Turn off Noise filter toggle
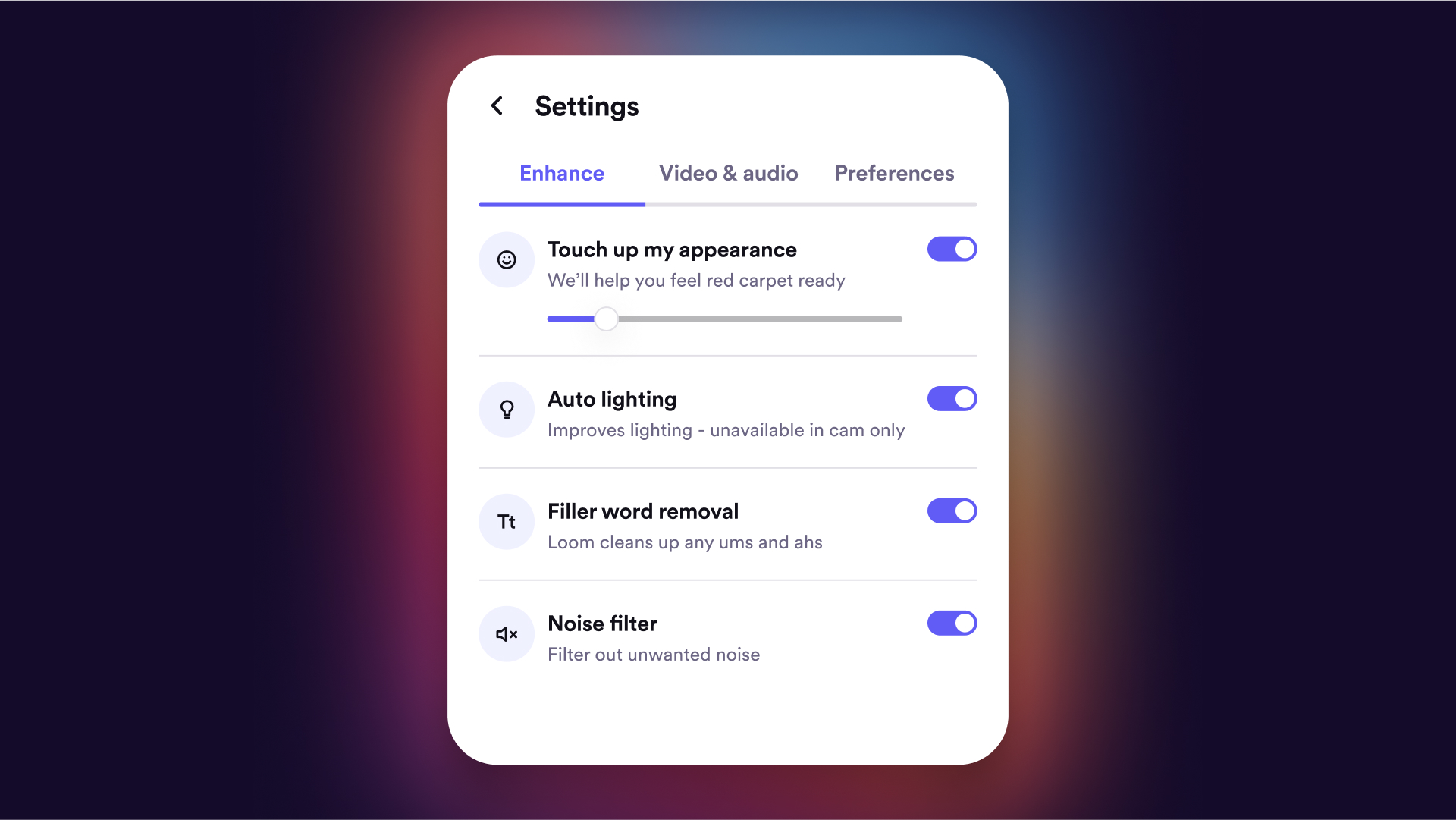1456x820 pixels. [951, 623]
